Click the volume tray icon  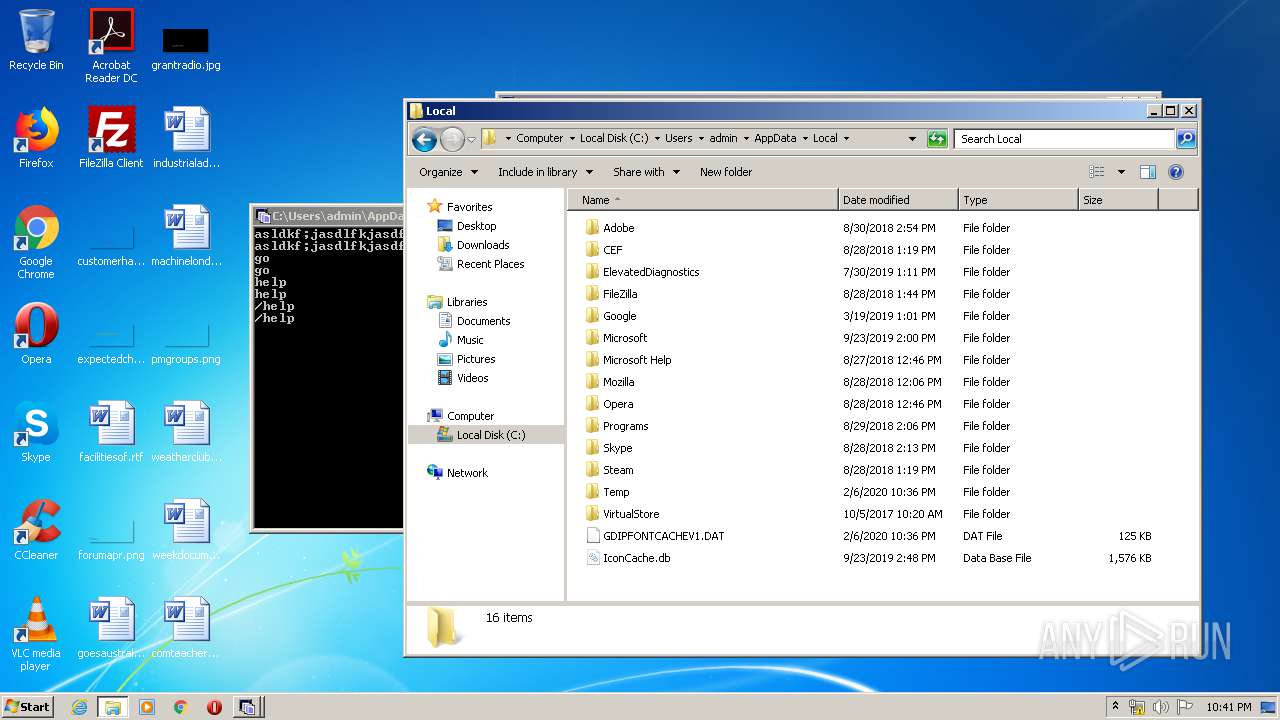click(x=1161, y=707)
